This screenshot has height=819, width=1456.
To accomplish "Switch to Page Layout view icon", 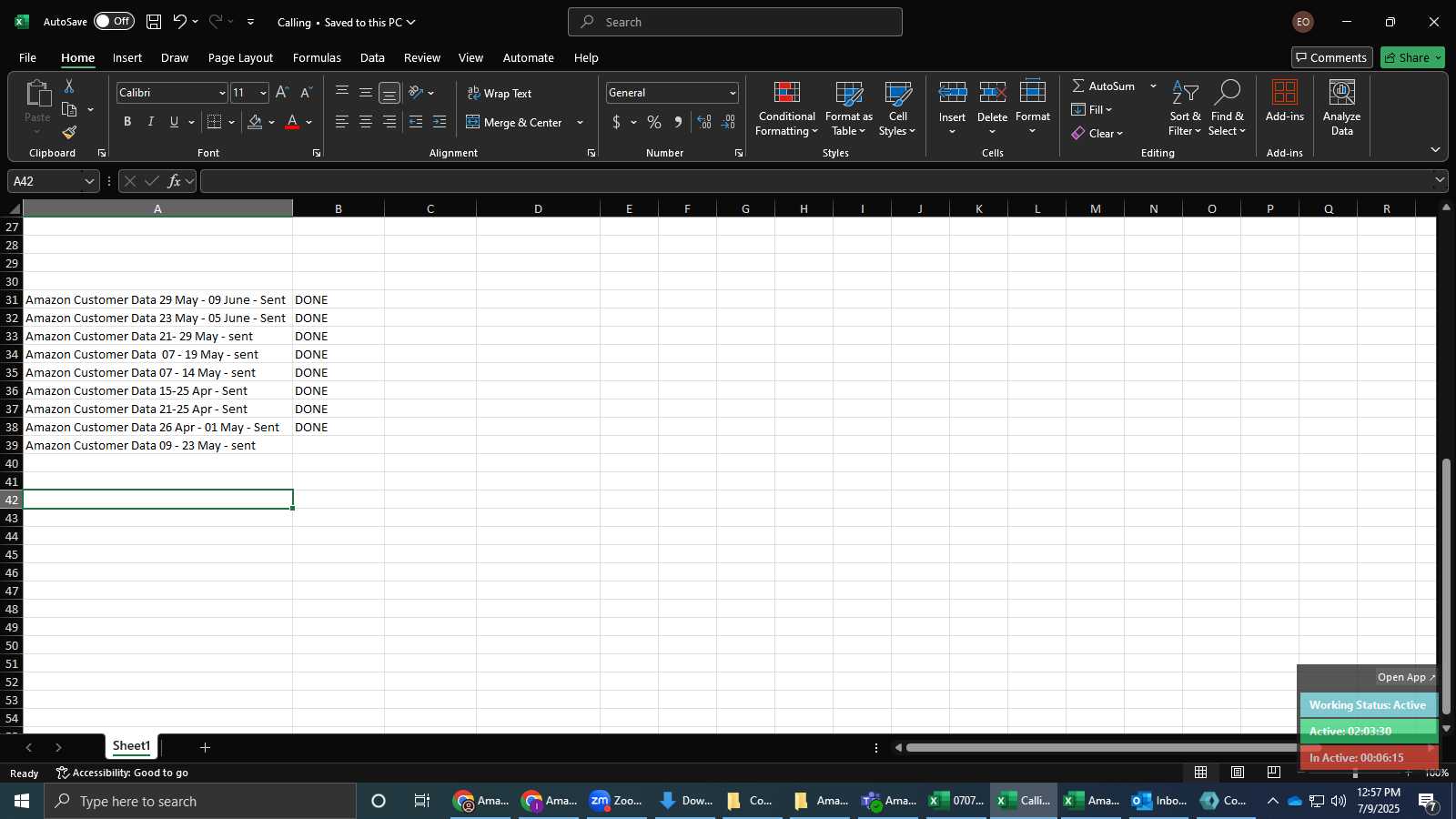I will [x=1238, y=772].
